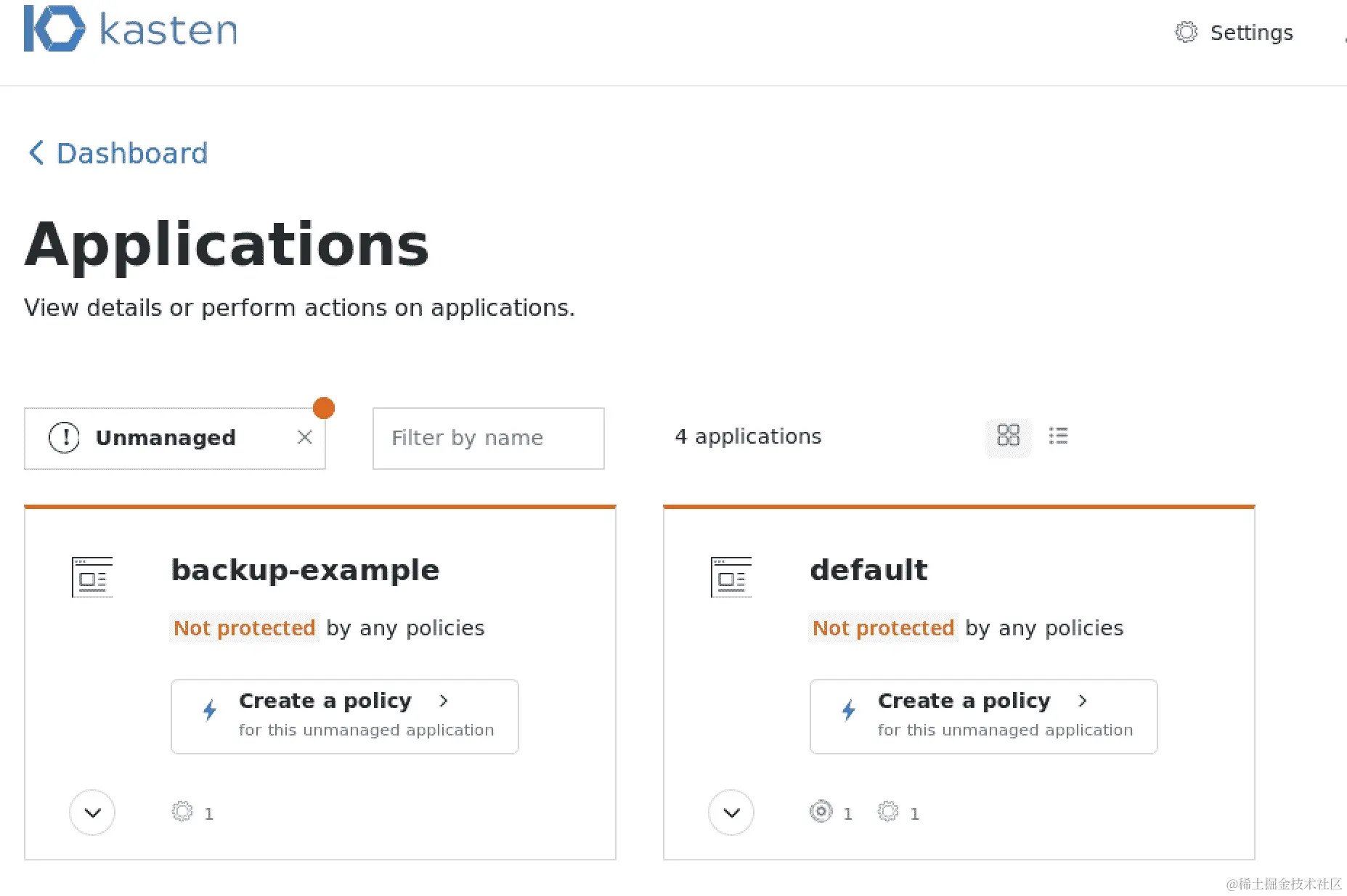Remove the Unmanaged filter with the X
The width and height of the screenshot is (1347, 896).
click(305, 437)
